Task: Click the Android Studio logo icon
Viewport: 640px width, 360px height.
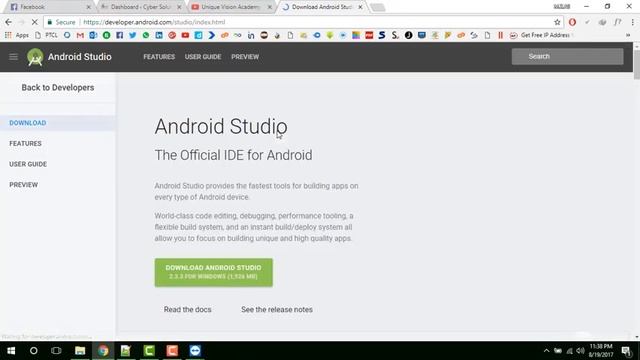Action: [35, 57]
